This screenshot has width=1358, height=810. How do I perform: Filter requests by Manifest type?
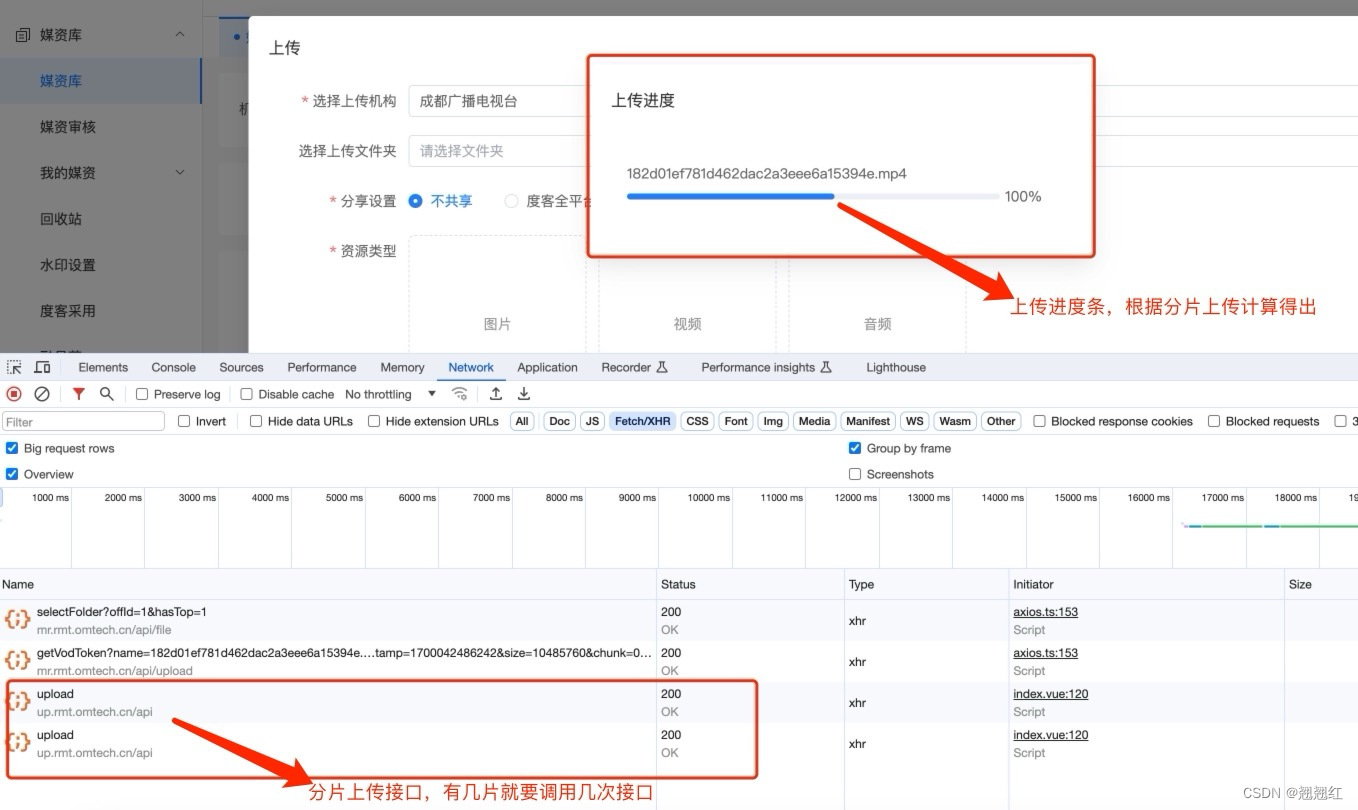[x=868, y=421]
